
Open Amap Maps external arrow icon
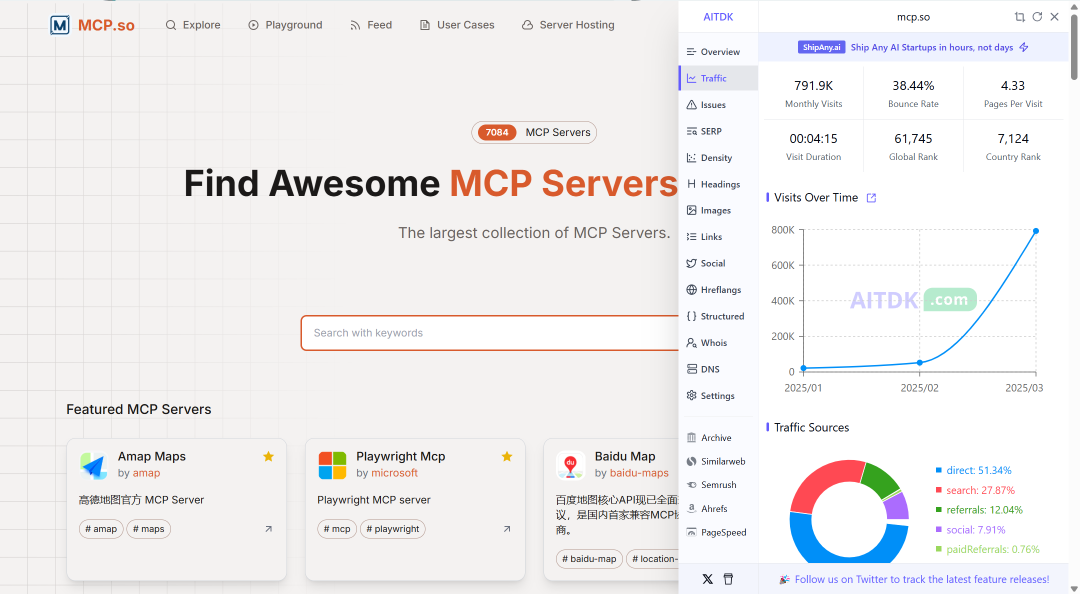click(x=269, y=529)
